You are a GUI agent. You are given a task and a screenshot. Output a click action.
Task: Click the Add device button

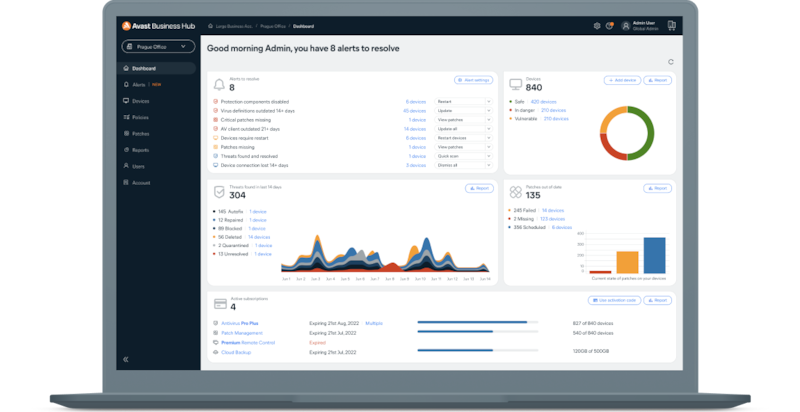pos(622,79)
